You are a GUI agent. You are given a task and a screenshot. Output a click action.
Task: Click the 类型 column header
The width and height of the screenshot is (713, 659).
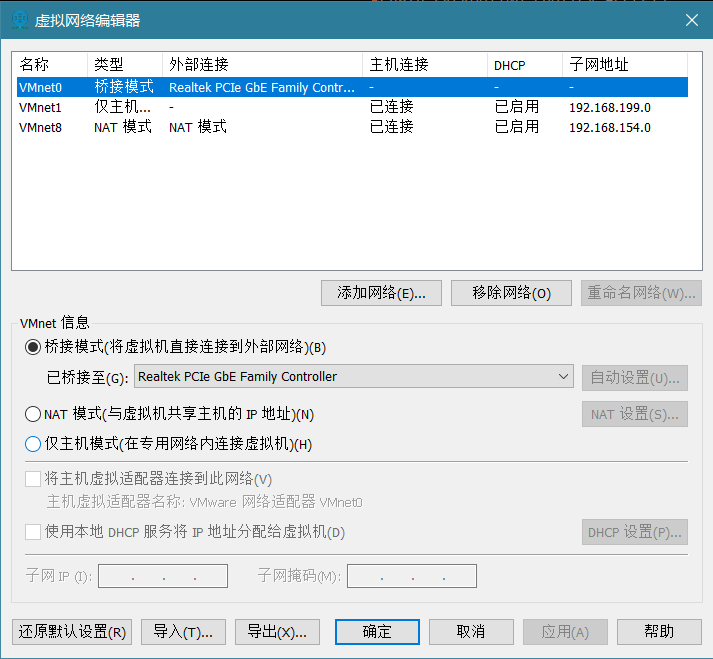tap(125, 65)
